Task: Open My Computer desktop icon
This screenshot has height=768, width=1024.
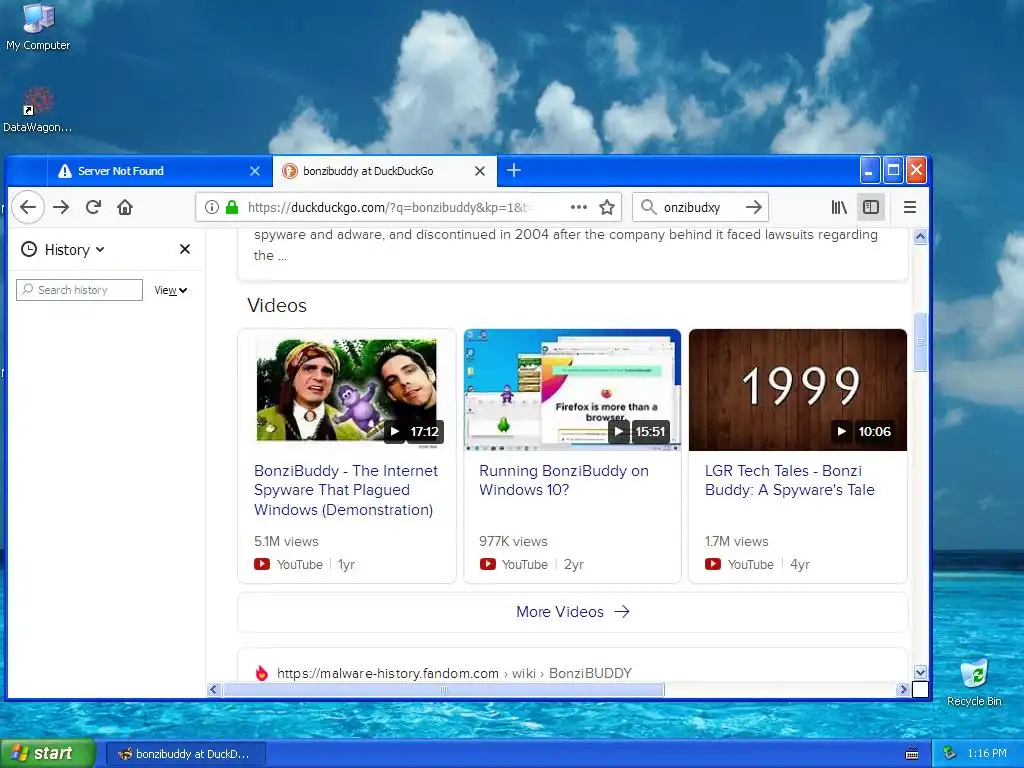Action: pyautogui.click(x=38, y=26)
